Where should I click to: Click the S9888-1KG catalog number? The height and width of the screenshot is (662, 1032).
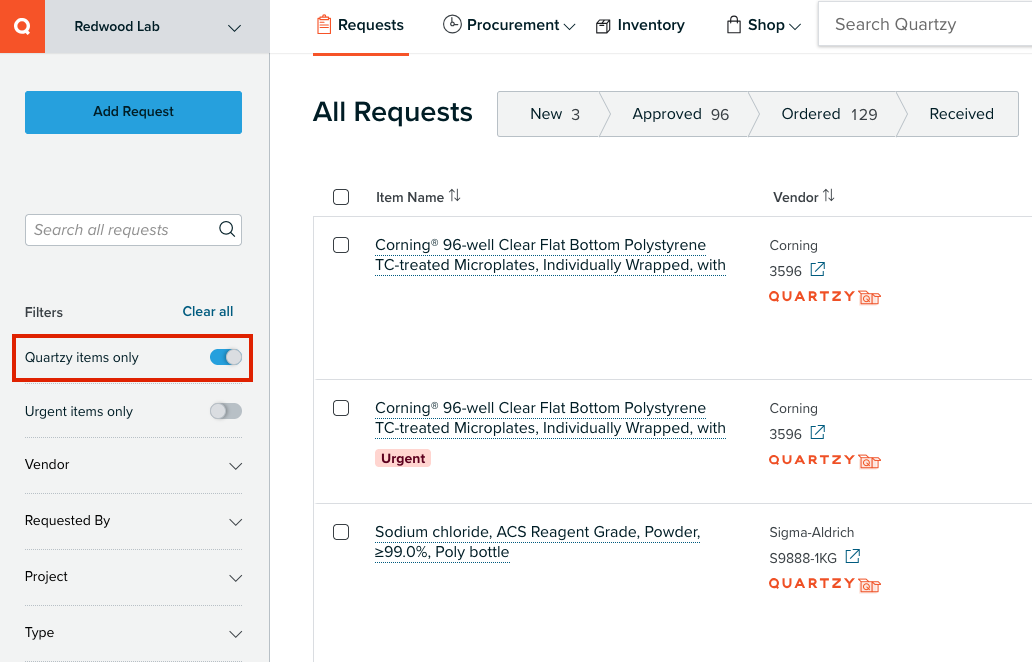coord(803,559)
